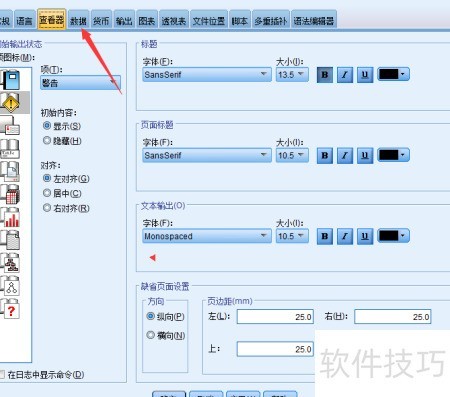The image size is (450, 397).
Task: Select the notes card icon in list
Action: 11,126
